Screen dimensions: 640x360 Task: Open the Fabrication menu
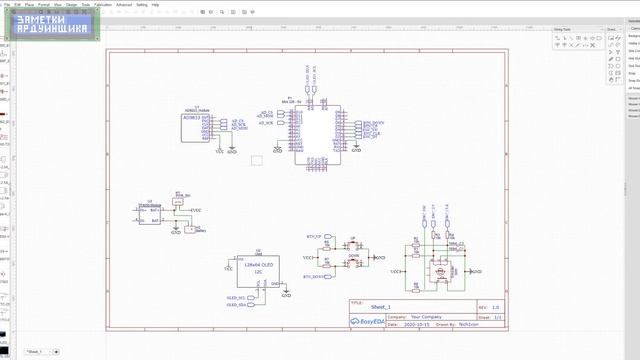(103, 5)
